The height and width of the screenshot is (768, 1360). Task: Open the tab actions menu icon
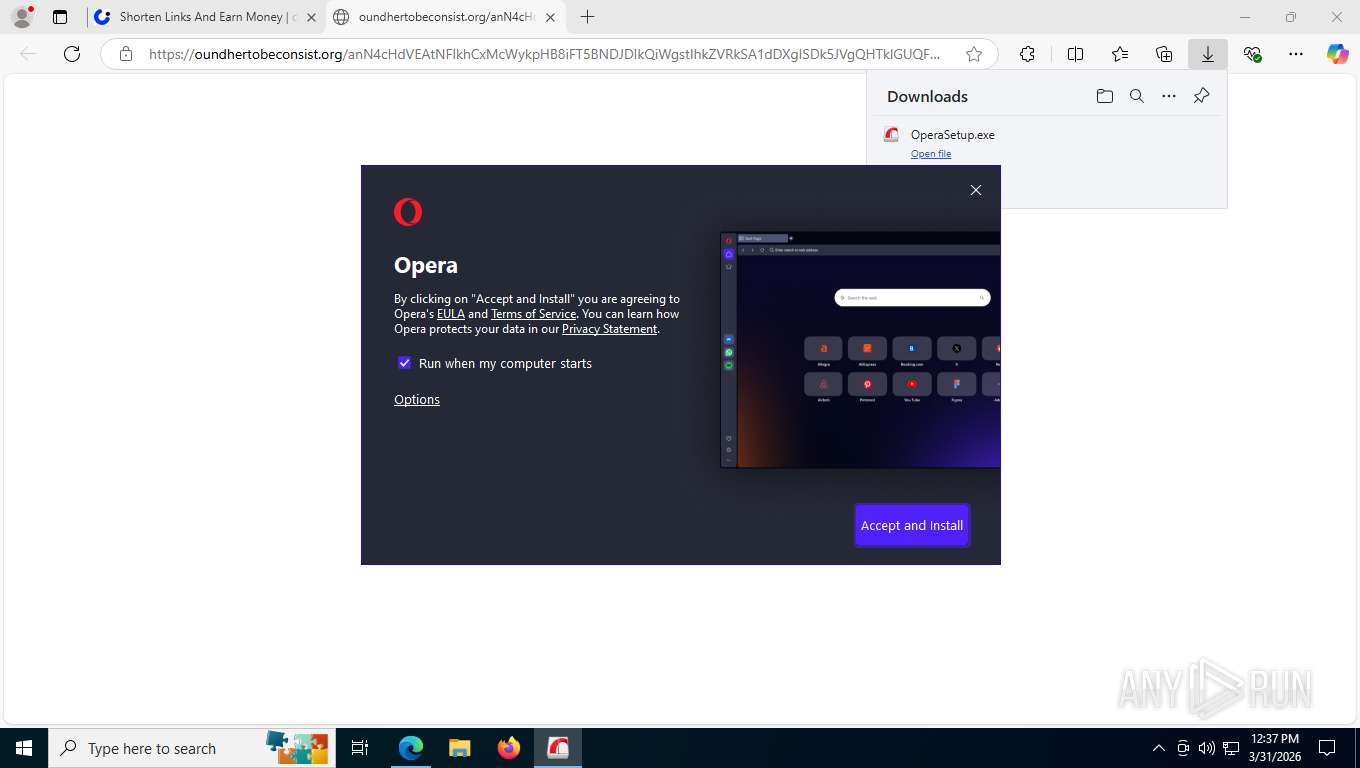click(60, 17)
